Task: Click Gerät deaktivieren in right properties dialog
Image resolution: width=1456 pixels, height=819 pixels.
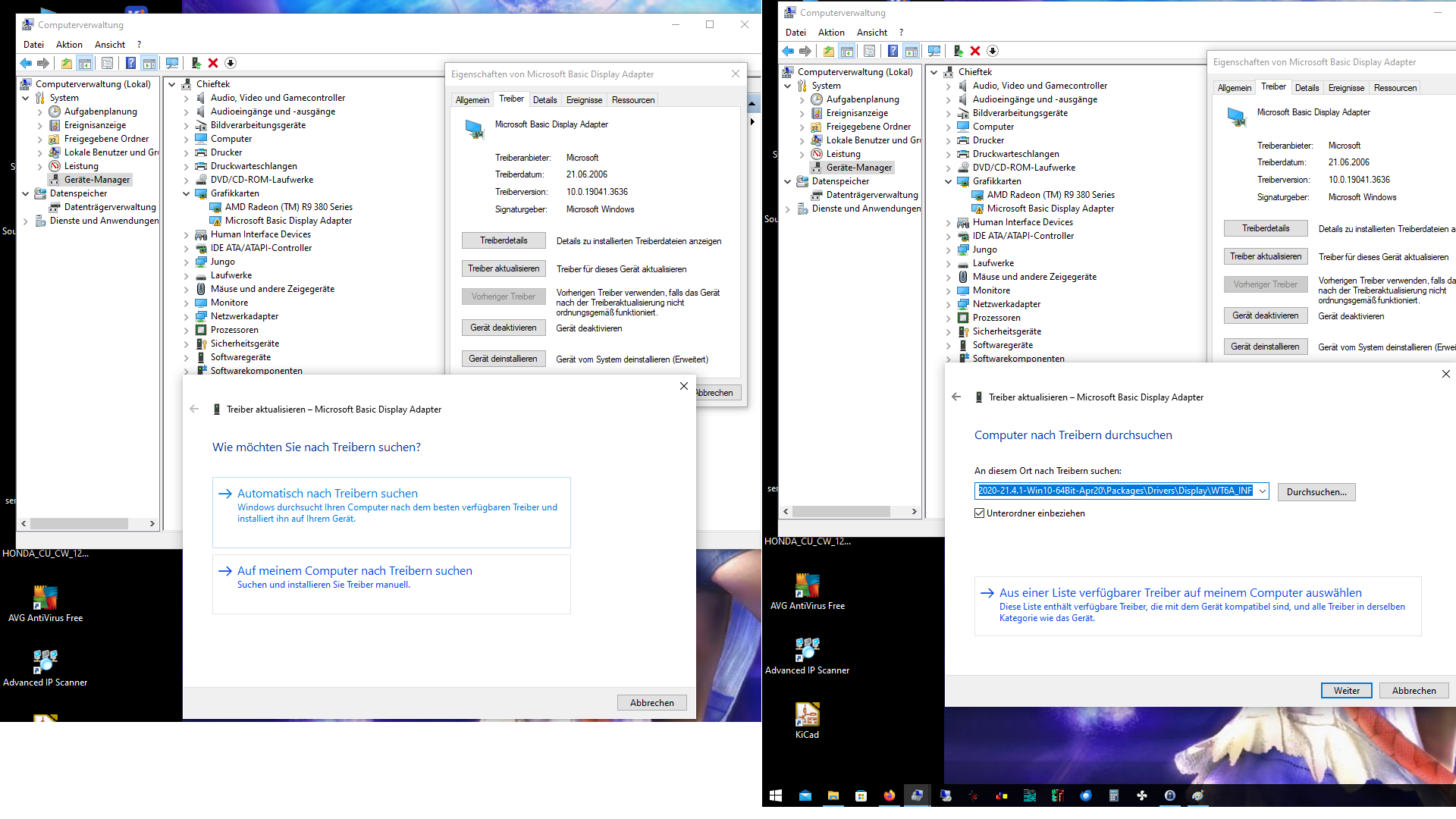Action: click(1266, 315)
